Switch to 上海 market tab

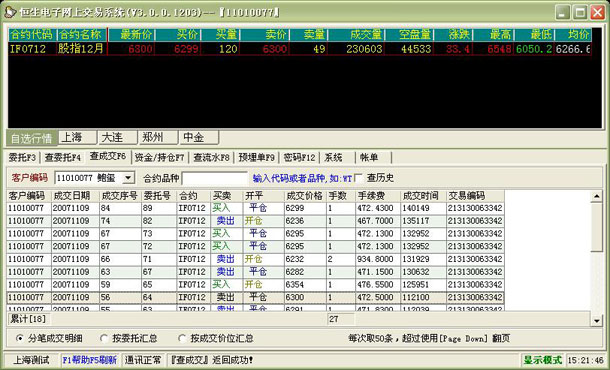click(x=77, y=137)
